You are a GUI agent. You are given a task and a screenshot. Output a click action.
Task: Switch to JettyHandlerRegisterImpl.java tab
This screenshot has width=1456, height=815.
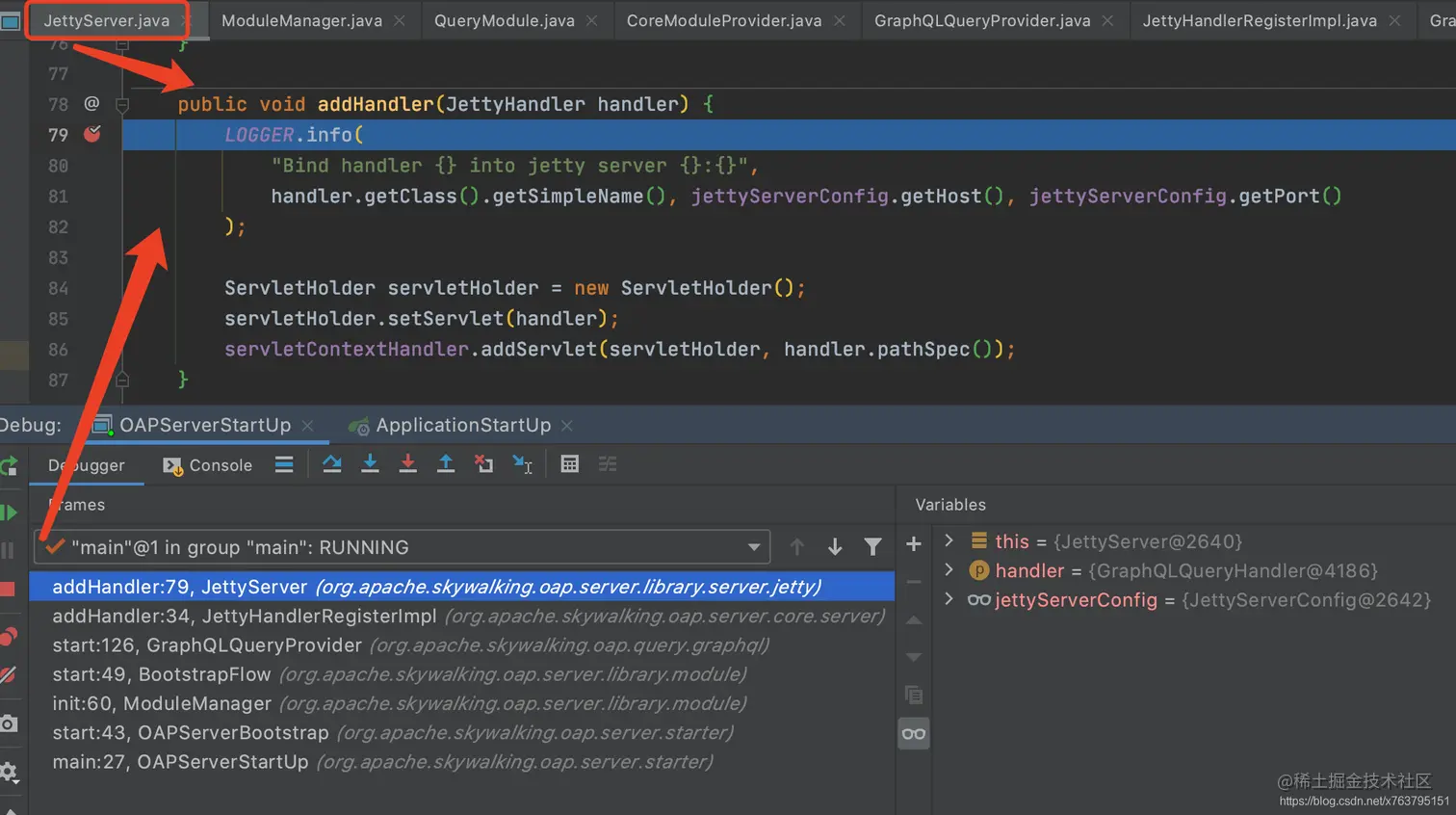tap(1259, 20)
